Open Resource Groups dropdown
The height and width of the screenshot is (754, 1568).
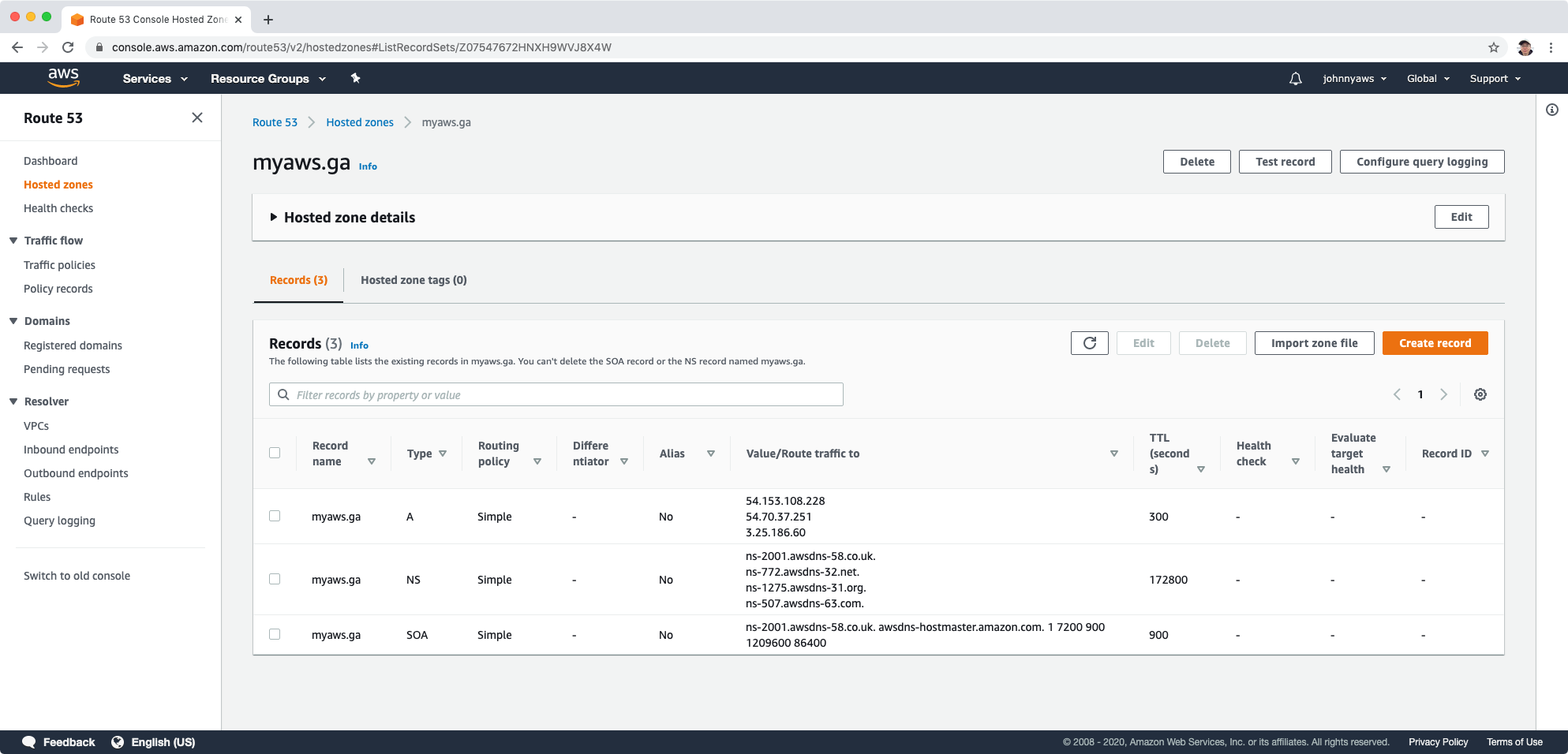click(268, 79)
